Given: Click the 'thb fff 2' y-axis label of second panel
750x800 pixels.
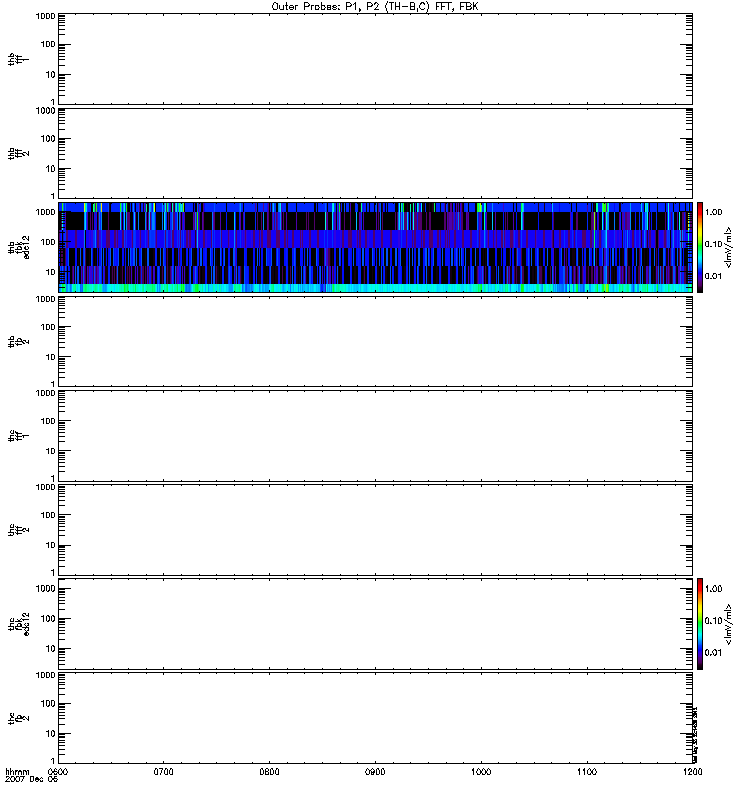Looking at the screenshot, I should coord(18,153).
